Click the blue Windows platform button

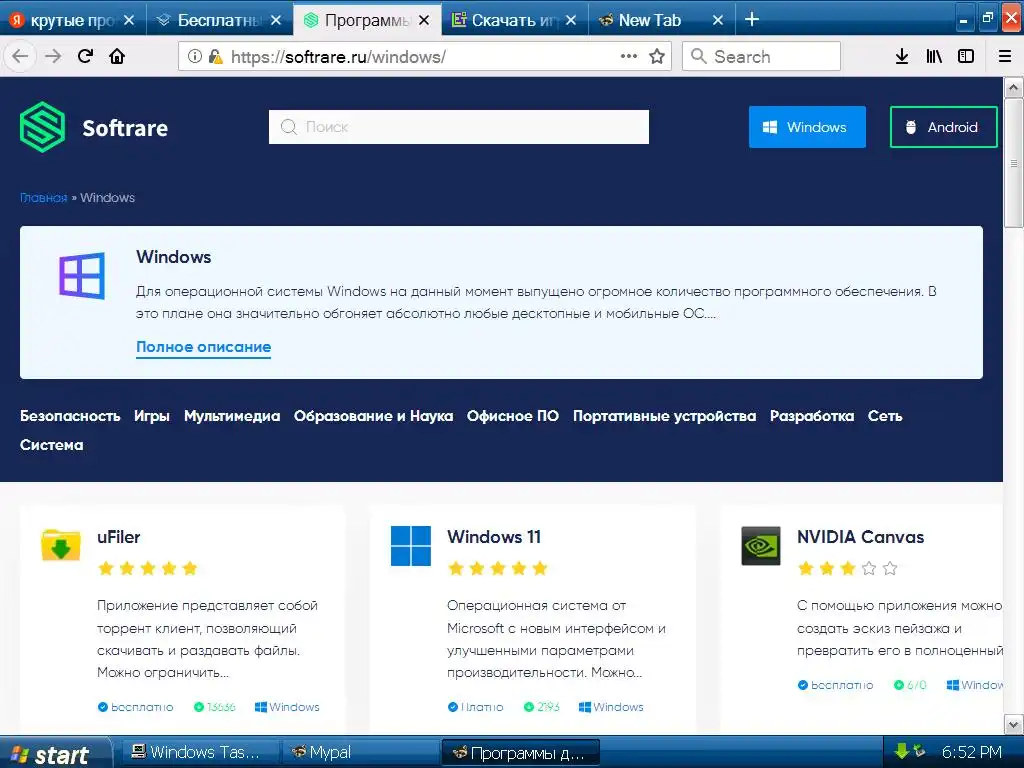[x=807, y=127]
